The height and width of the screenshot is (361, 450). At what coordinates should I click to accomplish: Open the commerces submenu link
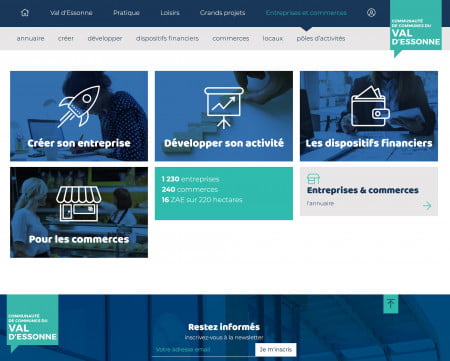231,38
